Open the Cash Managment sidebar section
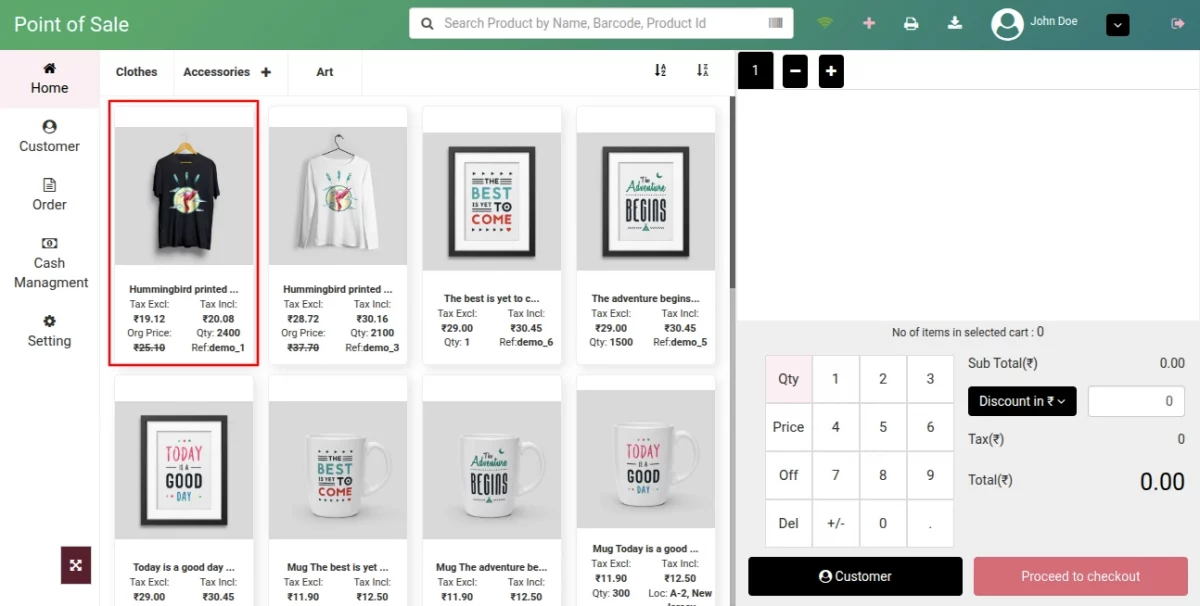Viewport: 1200px width, 606px height. click(49, 263)
